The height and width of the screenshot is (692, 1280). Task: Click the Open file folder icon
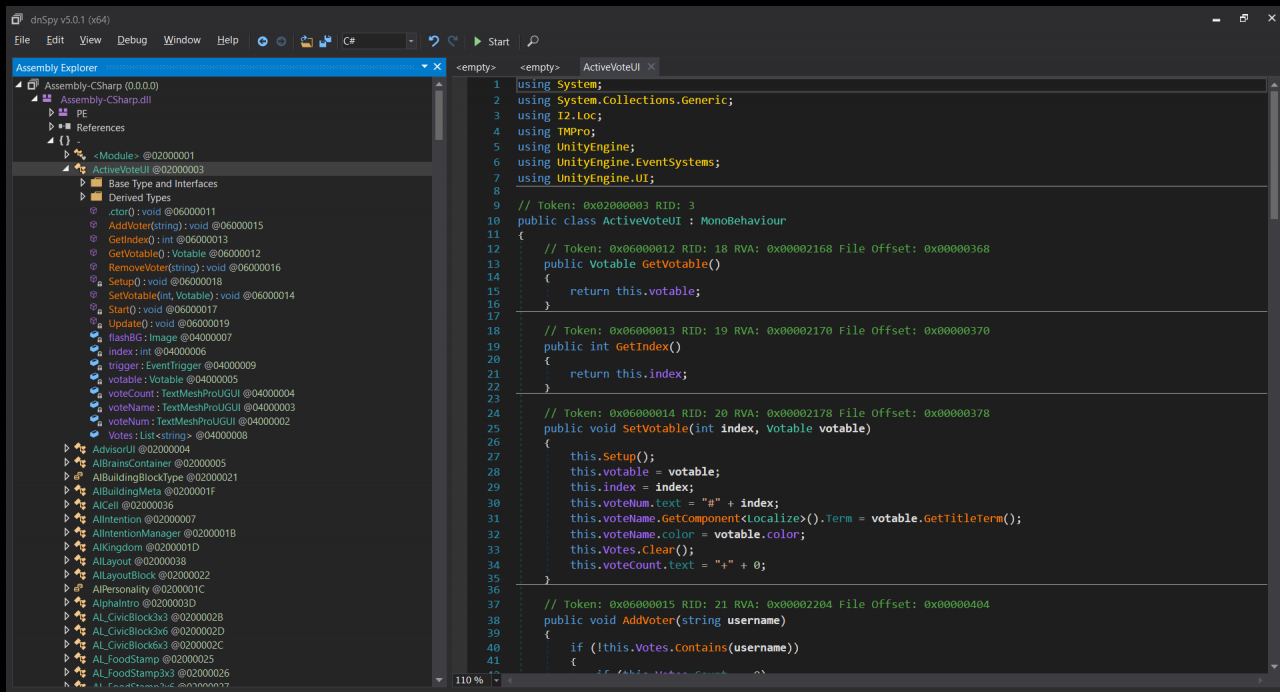coord(307,41)
